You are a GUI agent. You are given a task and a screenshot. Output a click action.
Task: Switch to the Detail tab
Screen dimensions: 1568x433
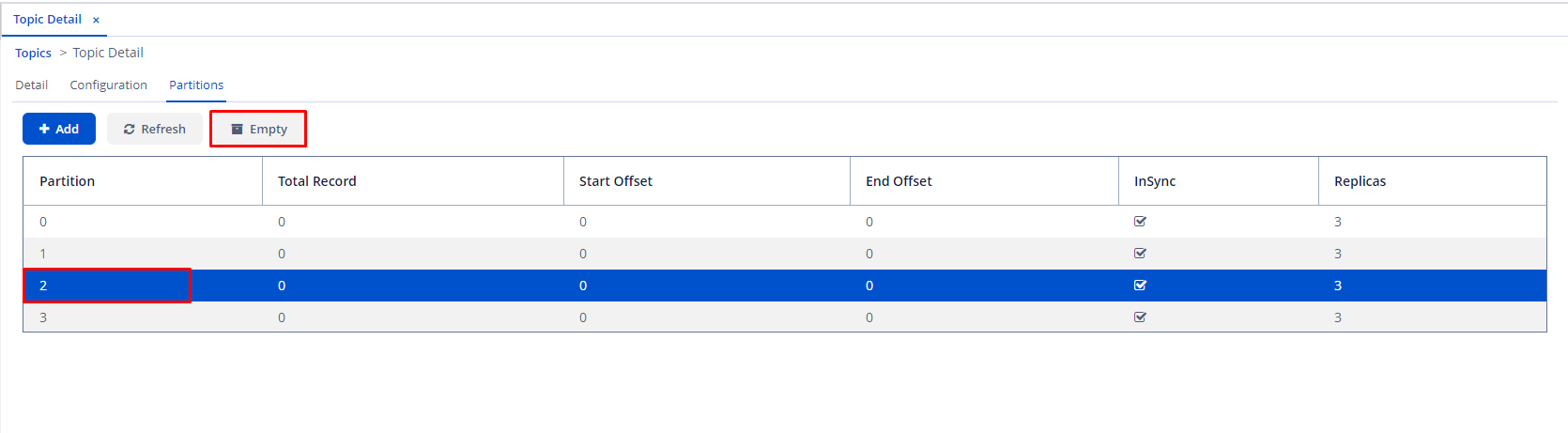32,85
